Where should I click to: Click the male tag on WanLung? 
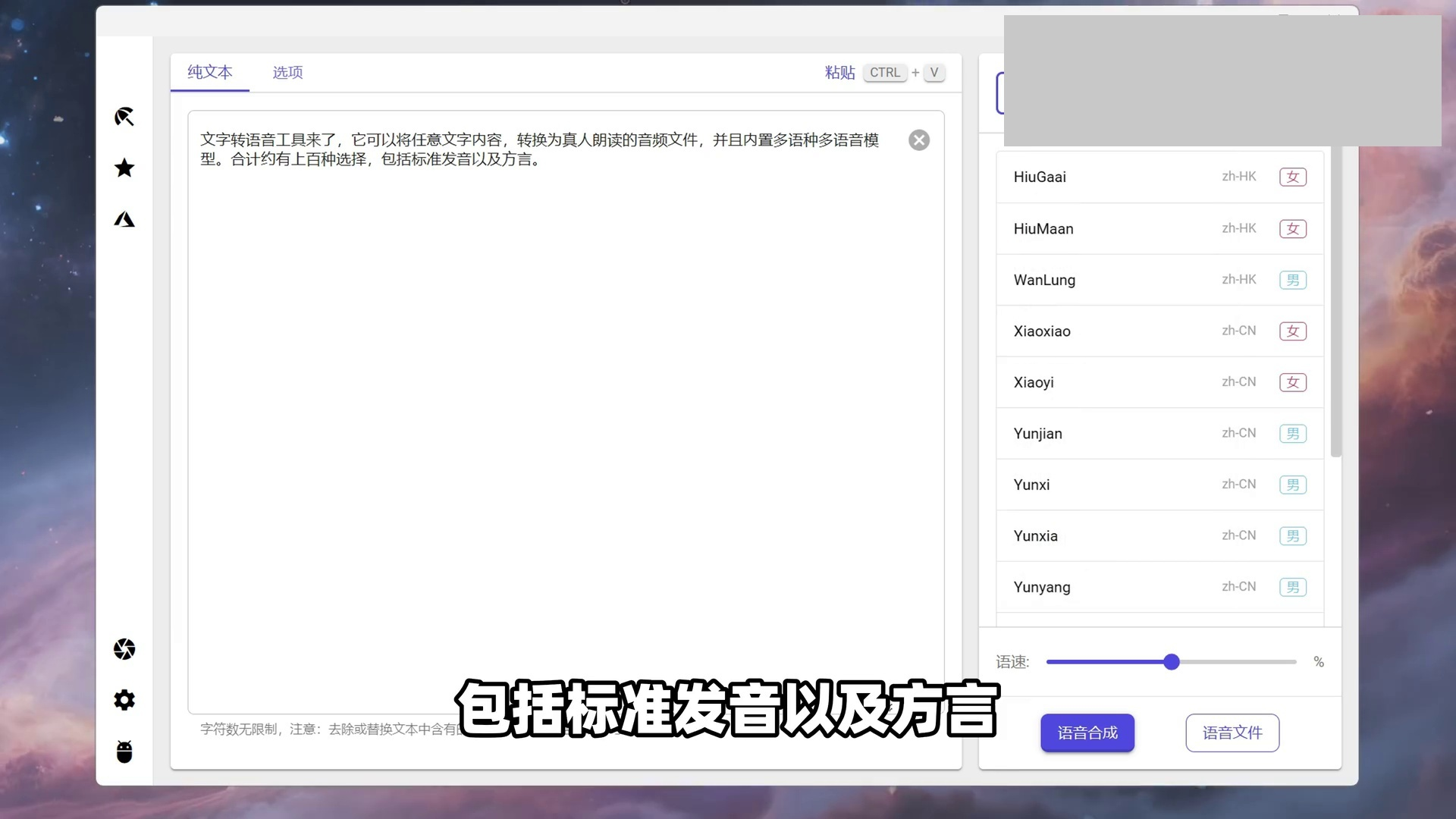click(1292, 280)
